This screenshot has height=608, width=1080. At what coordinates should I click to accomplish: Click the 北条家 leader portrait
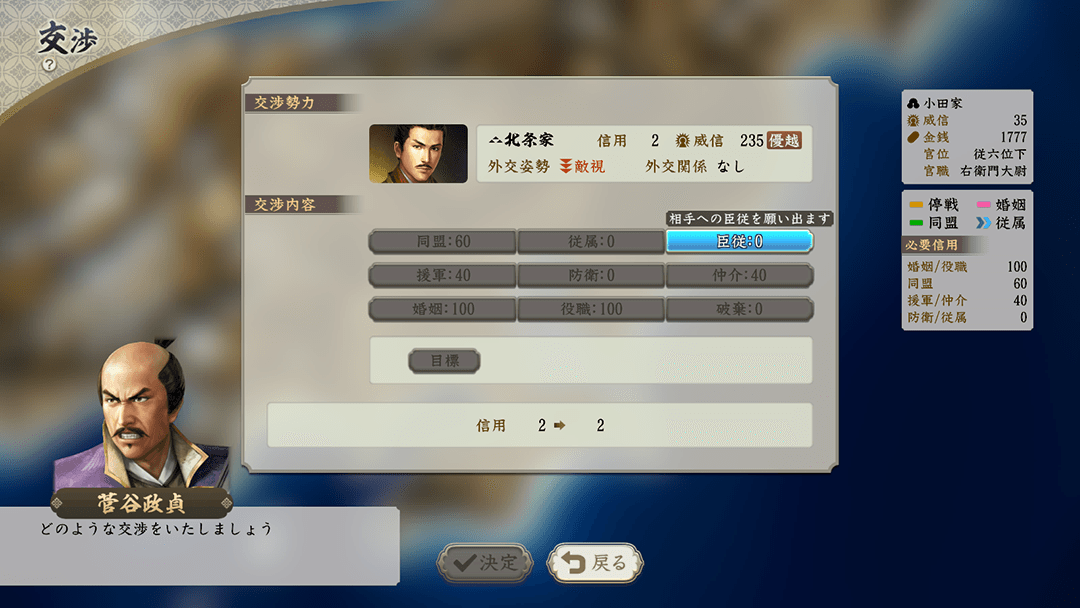point(418,154)
